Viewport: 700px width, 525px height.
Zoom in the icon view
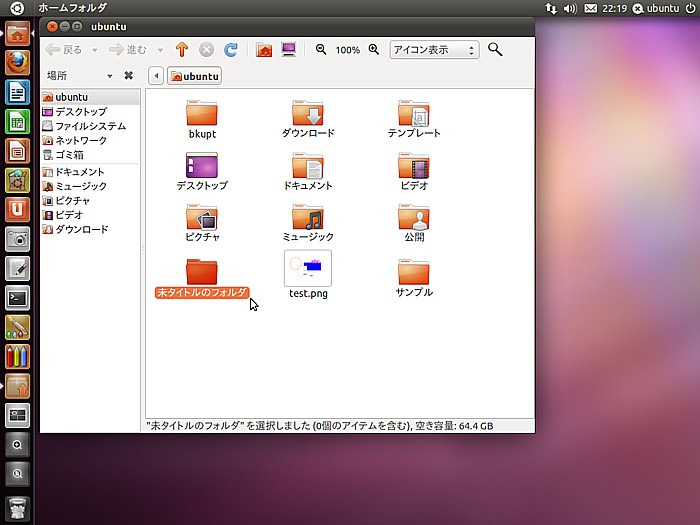374,50
